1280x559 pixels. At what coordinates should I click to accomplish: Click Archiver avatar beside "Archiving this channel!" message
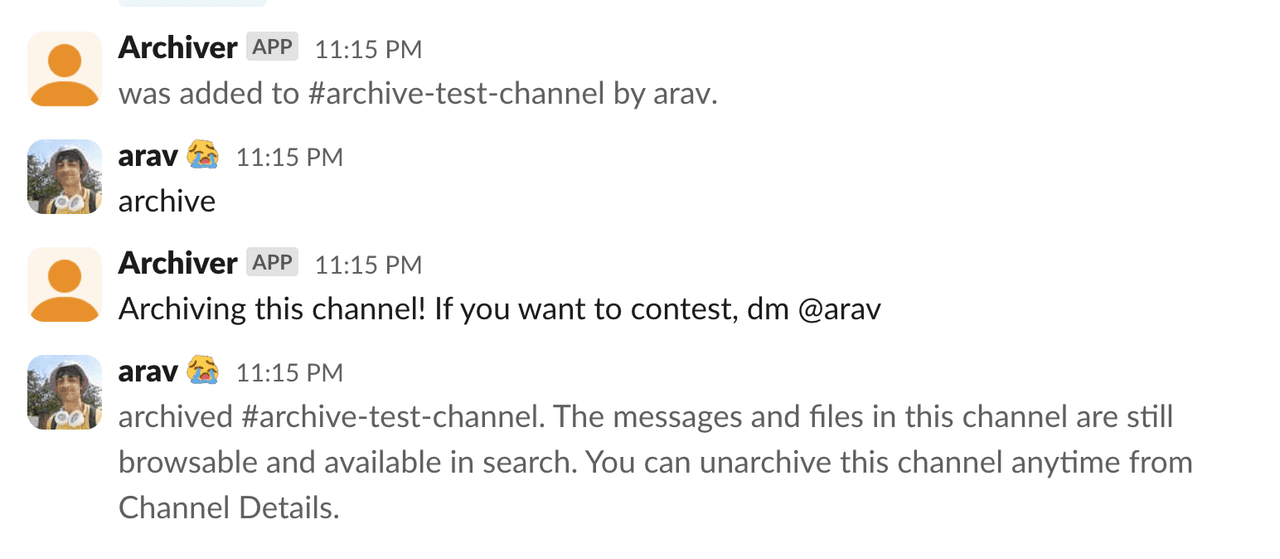pos(64,285)
